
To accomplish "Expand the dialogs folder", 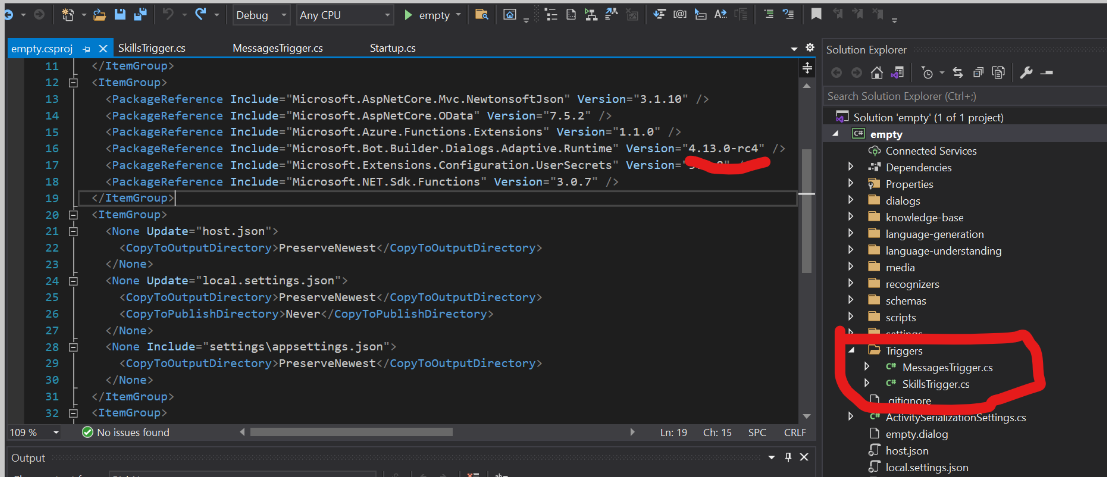I will point(851,200).
